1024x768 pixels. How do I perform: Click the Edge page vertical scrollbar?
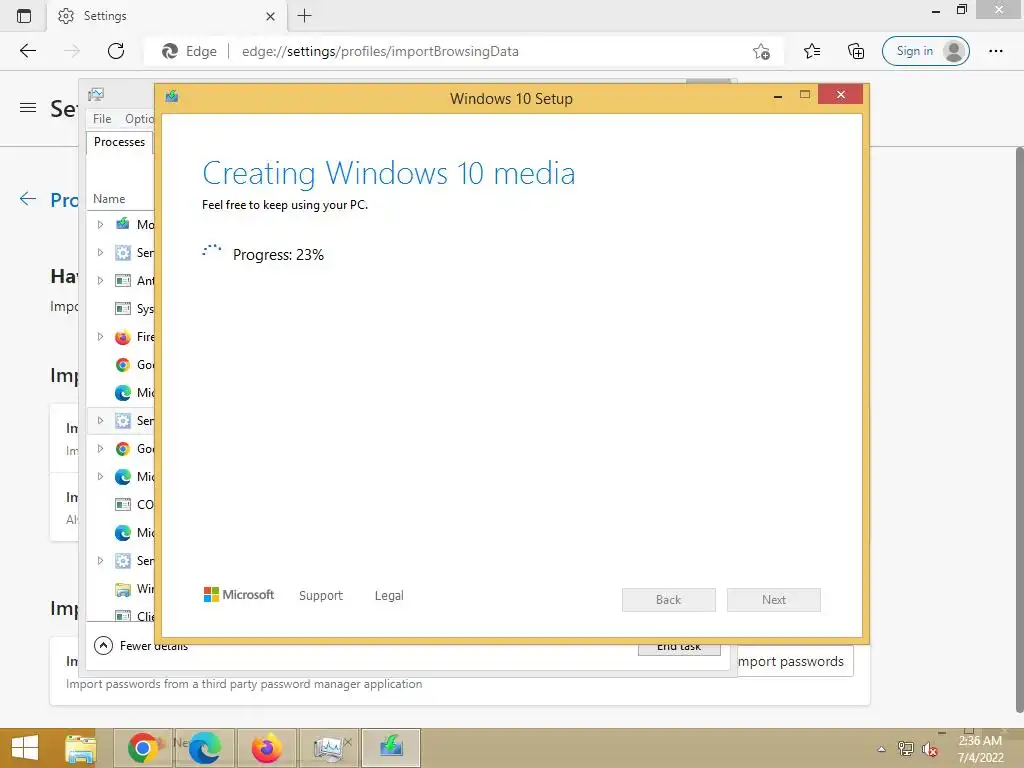[1019, 430]
